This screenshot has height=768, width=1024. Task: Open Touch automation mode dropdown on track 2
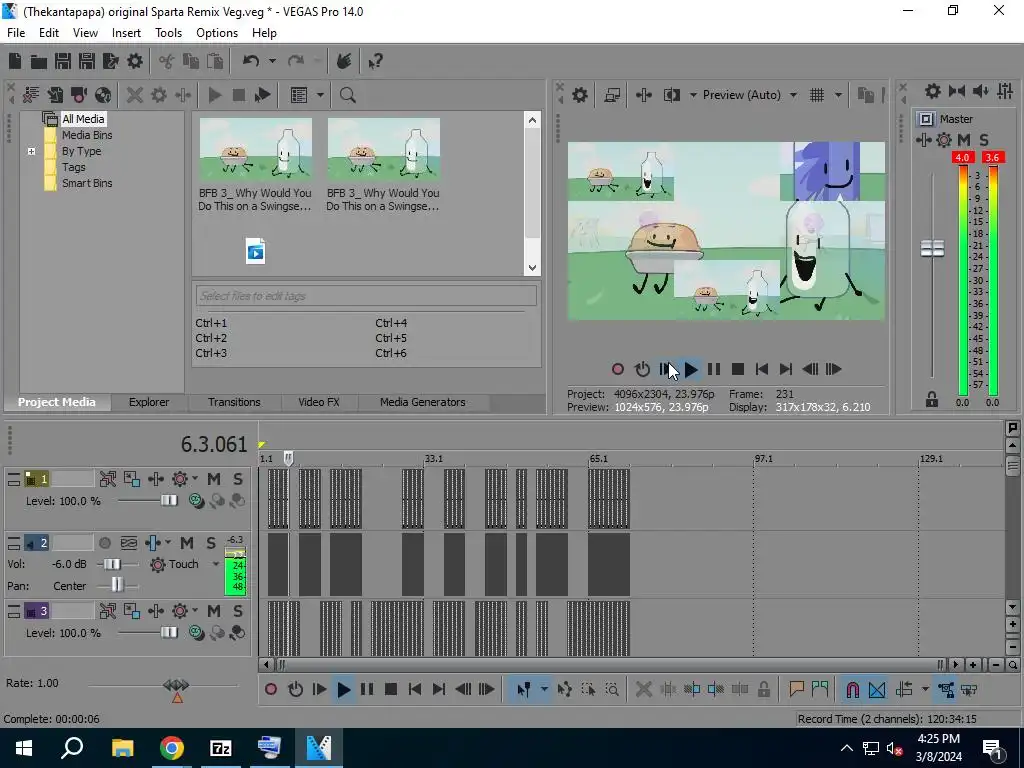click(216, 564)
